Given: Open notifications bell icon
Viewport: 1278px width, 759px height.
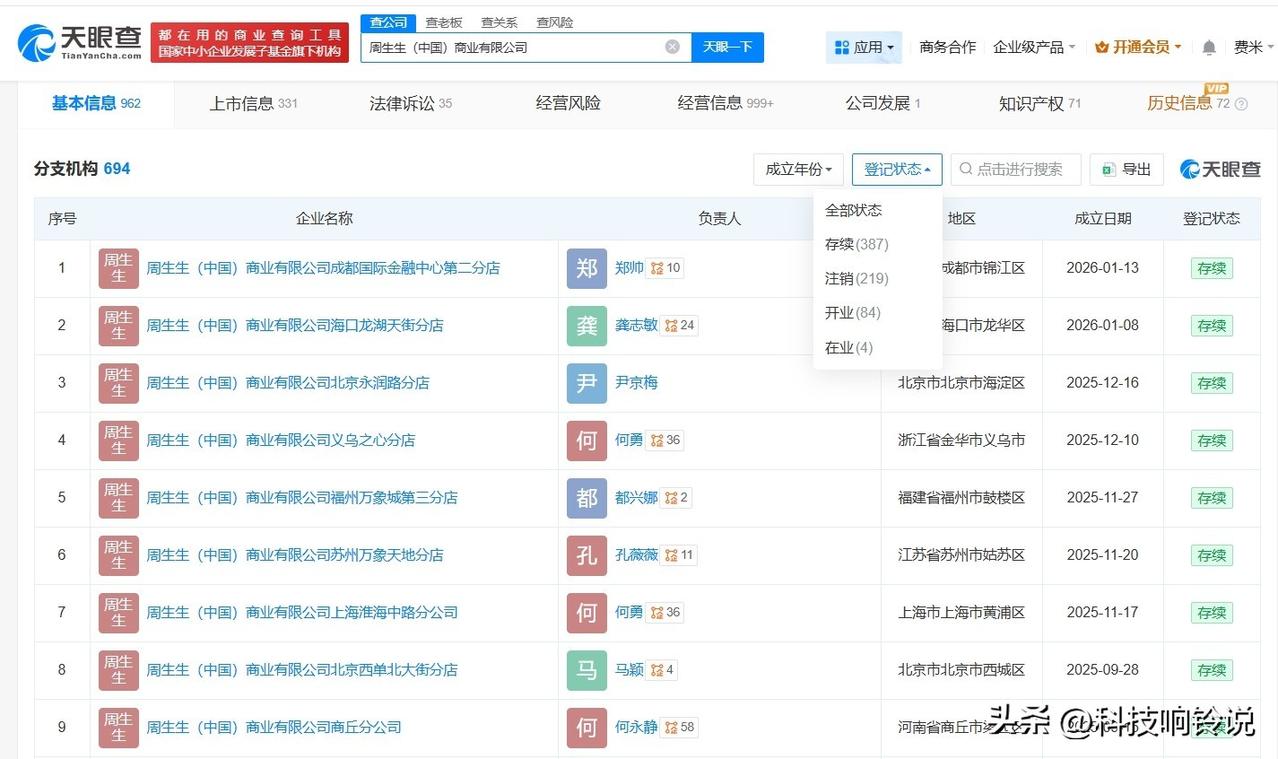Looking at the screenshot, I should click(x=1209, y=47).
